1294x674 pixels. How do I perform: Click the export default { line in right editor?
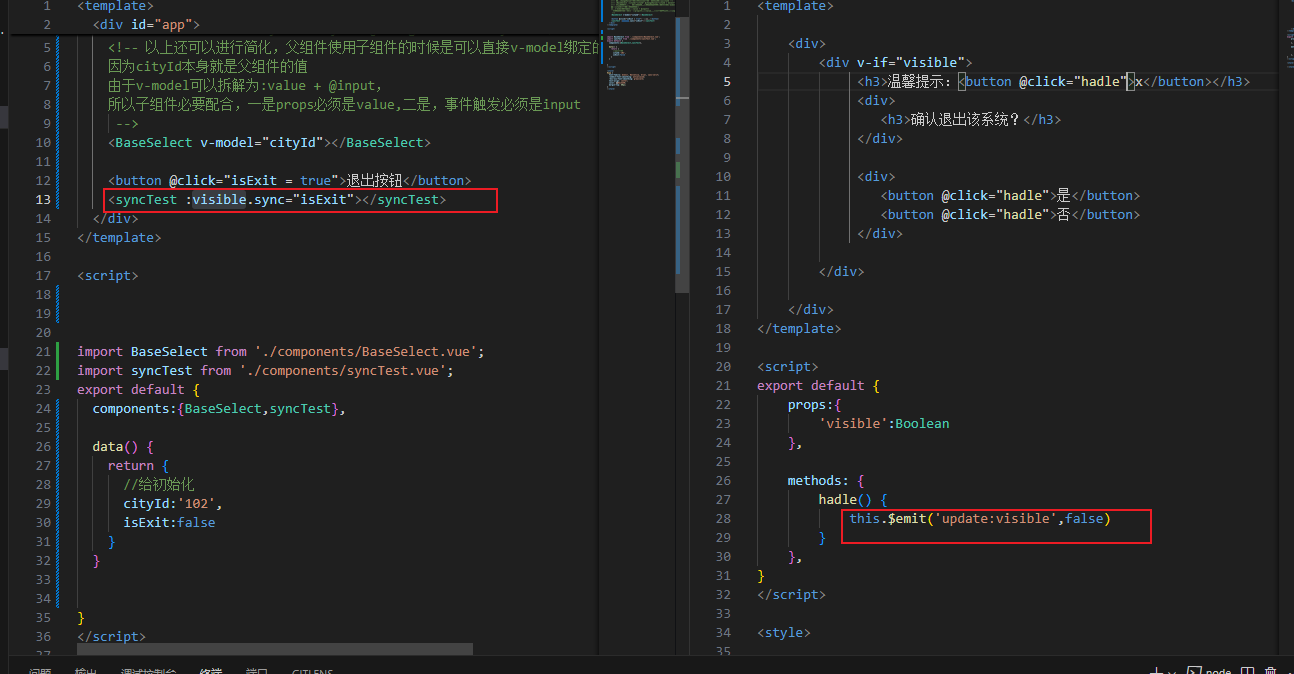pos(819,386)
